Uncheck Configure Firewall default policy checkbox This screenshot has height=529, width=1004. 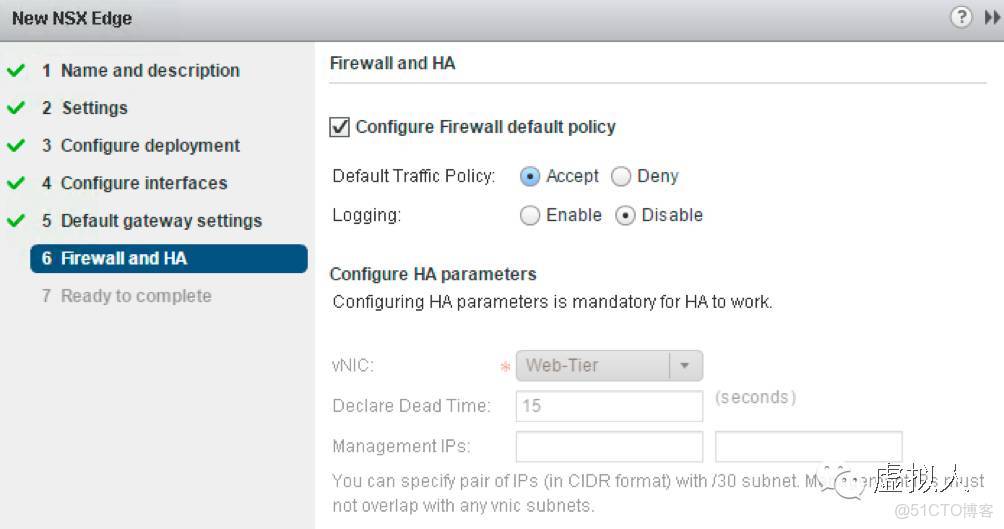(340, 127)
